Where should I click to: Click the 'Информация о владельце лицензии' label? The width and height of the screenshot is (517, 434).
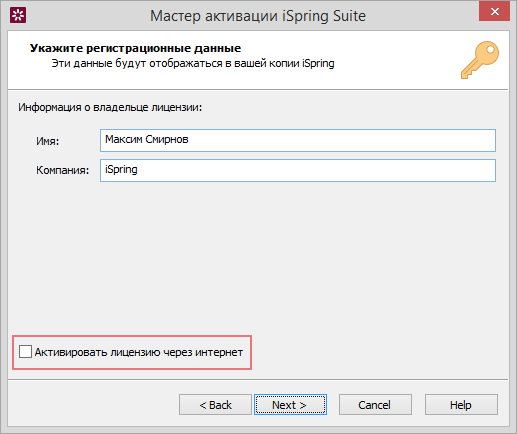pos(110,107)
